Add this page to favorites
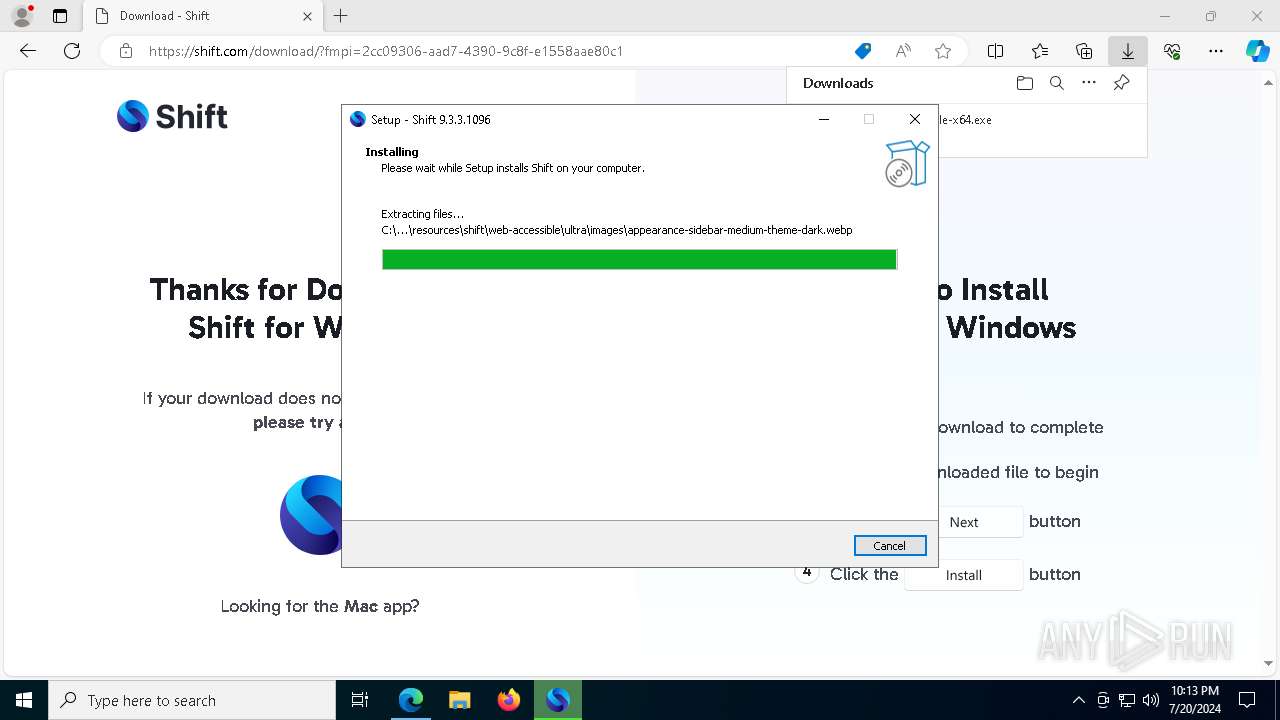Viewport: 1280px width, 720px height. (x=942, y=51)
